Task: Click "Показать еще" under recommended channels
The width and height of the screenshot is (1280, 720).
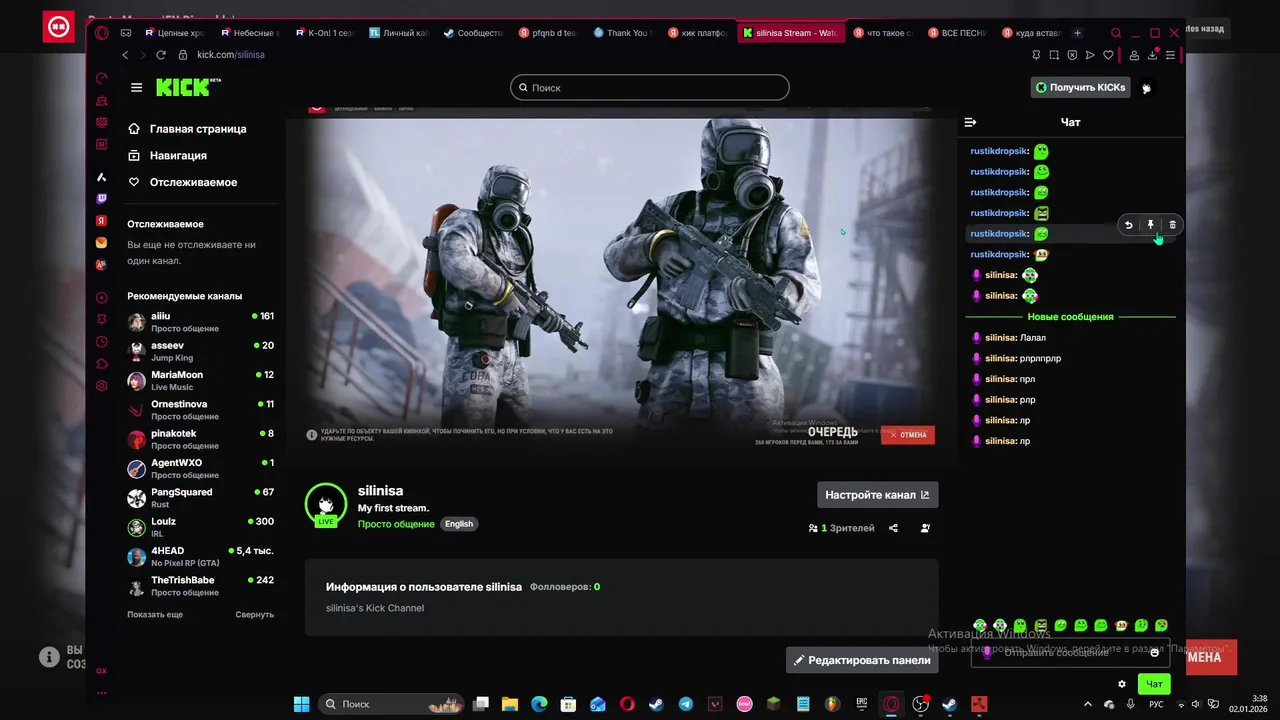Action: pyautogui.click(x=155, y=615)
